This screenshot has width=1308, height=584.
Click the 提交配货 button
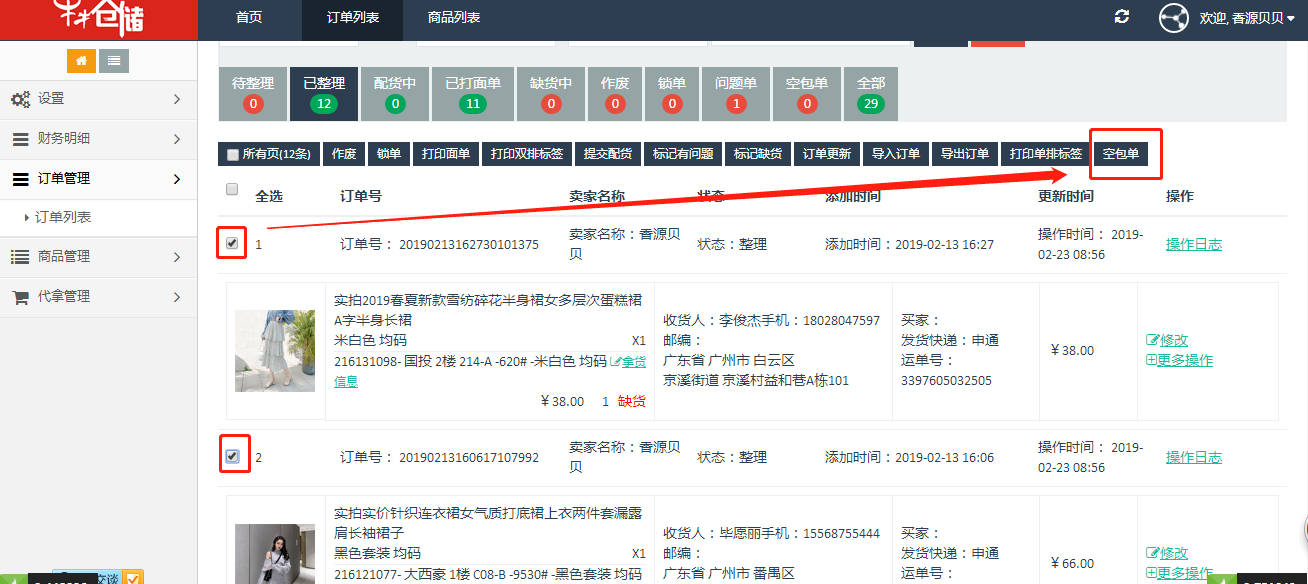[x=608, y=154]
